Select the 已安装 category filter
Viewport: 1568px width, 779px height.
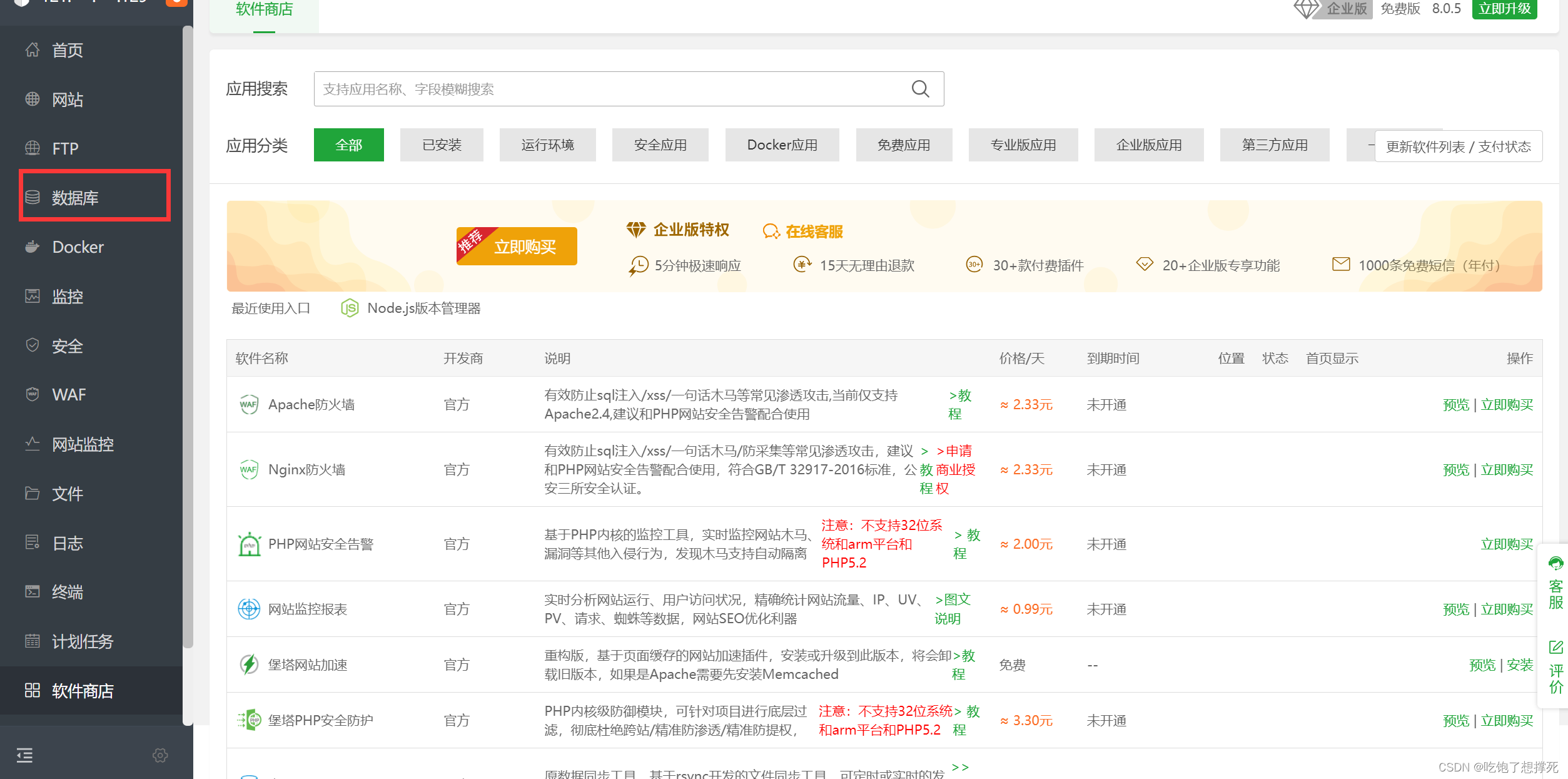coord(442,145)
